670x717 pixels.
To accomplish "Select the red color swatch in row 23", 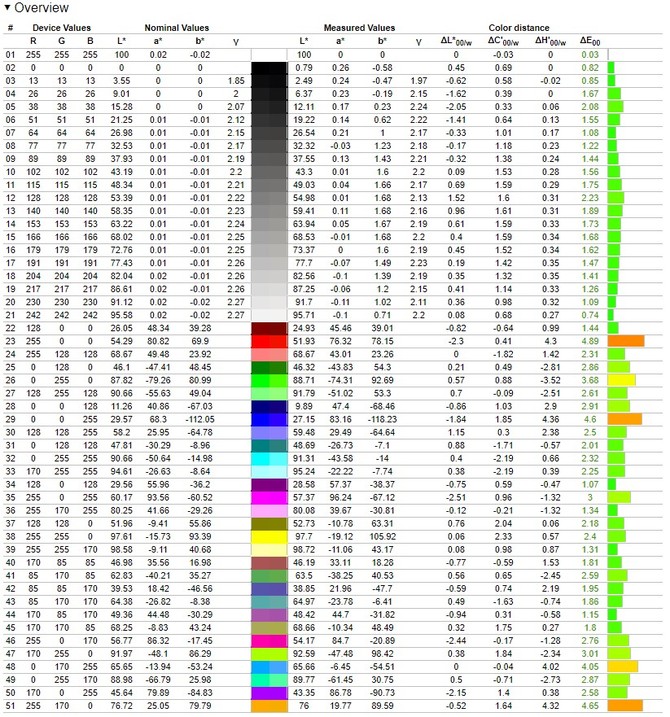I will (x=269, y=341).
